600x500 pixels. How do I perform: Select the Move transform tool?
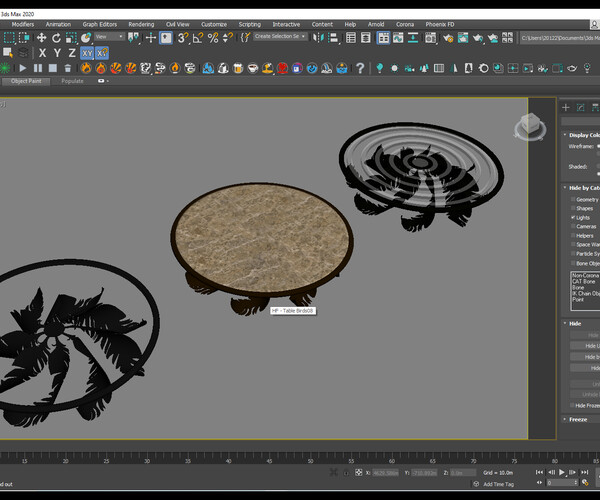click(x=42, y=38)
